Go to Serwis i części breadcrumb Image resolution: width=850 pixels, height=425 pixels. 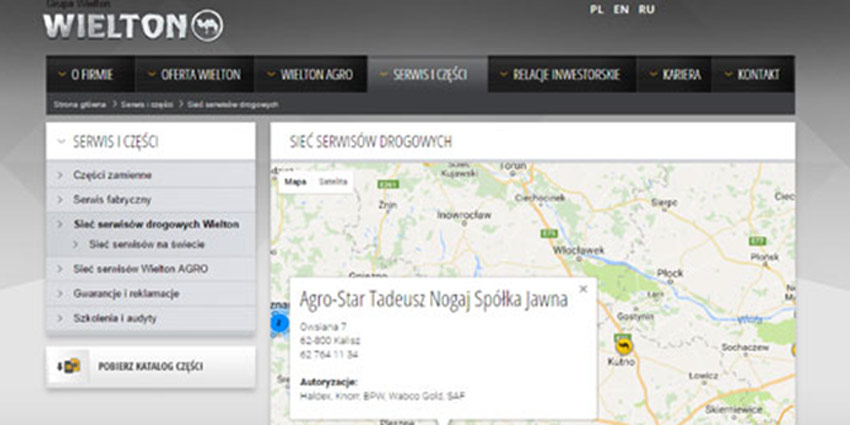[x=147, y=104]
